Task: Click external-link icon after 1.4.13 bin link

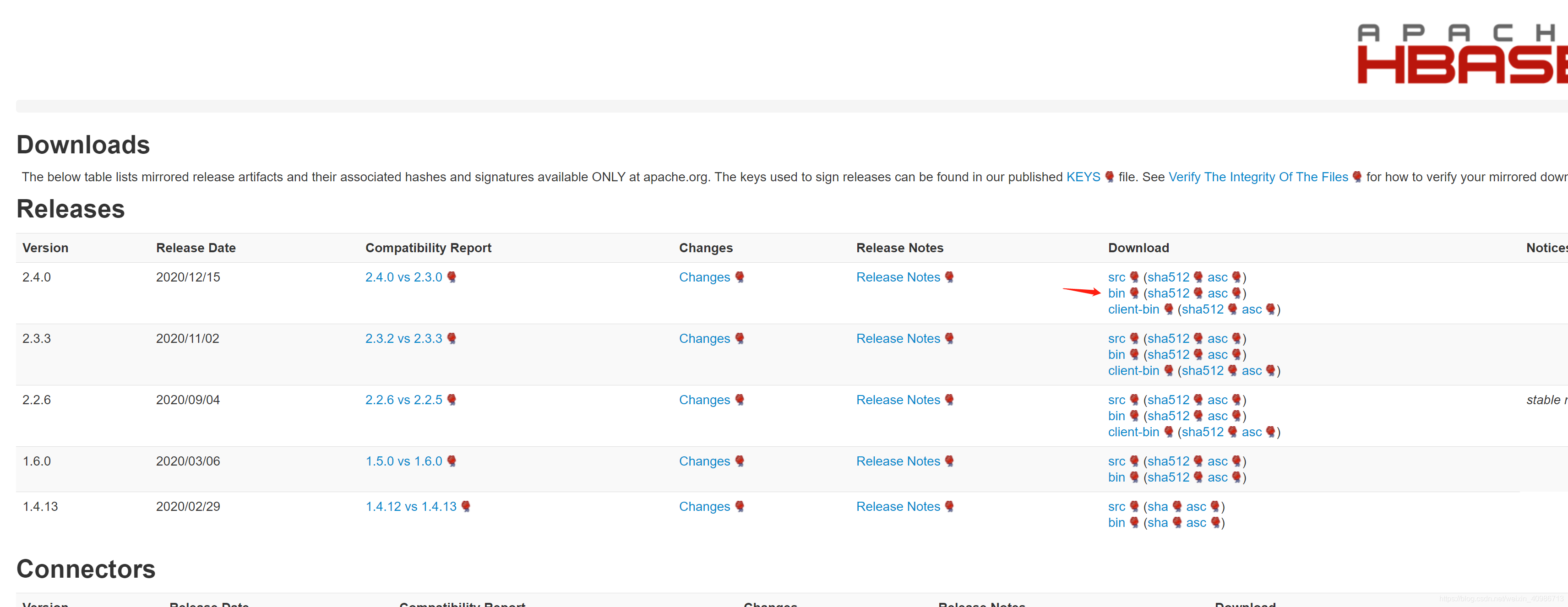Action: click(1134, 522)
